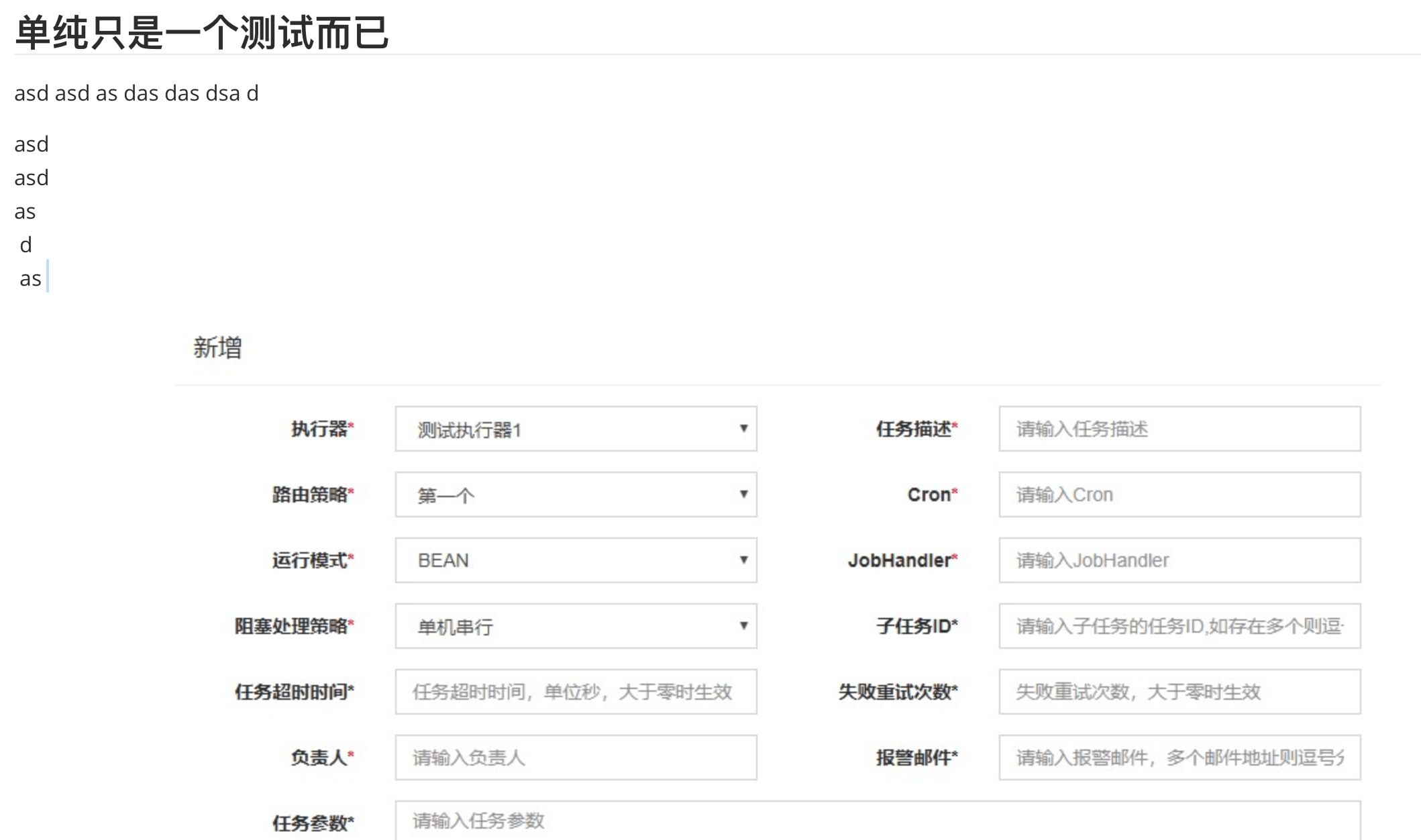Click the single 'd' text line
Screen dimensions: 1421x840
point(26,245)
